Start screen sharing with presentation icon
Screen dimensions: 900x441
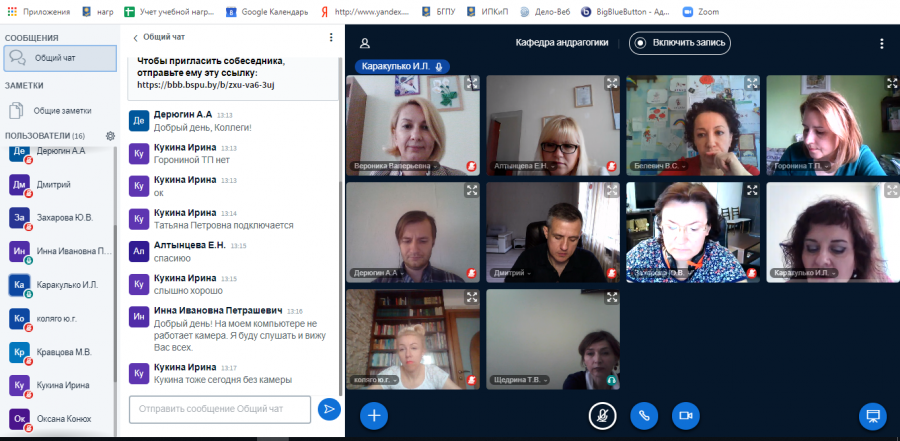tap(872, 416)
